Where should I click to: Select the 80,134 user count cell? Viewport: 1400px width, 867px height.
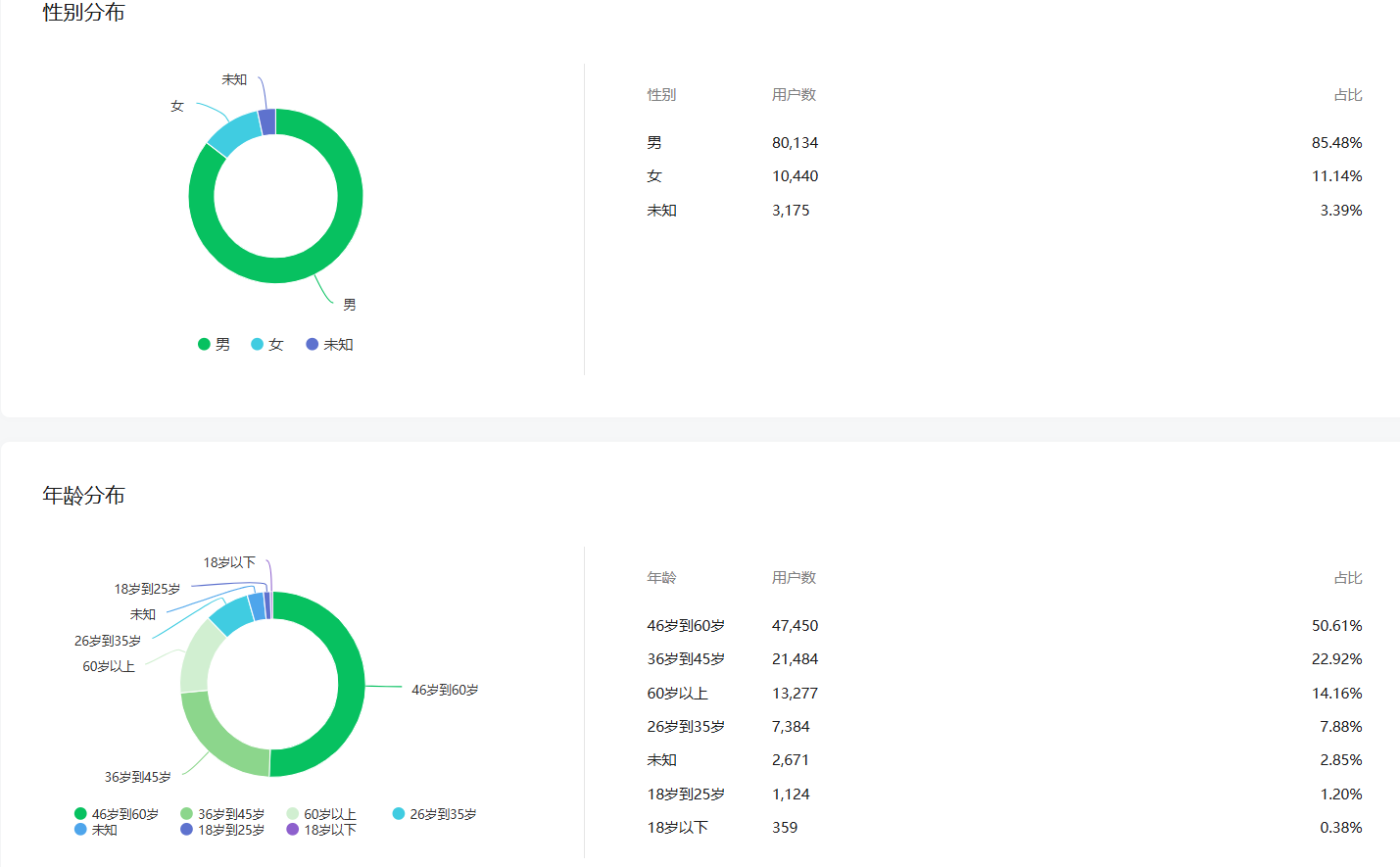pos(795,143)
